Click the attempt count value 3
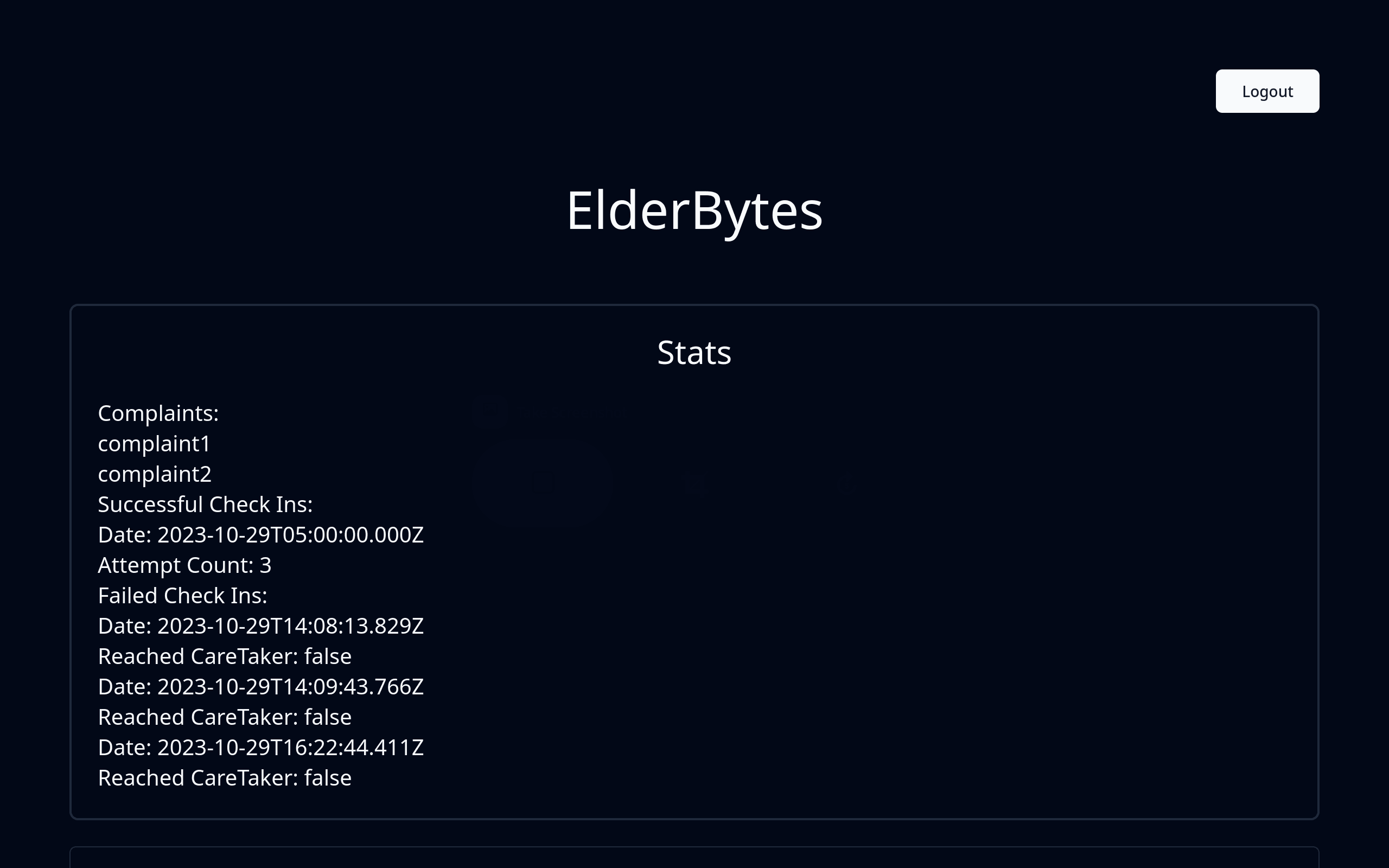This screenshot has width=1389, height=868. [x=265, y=565]
